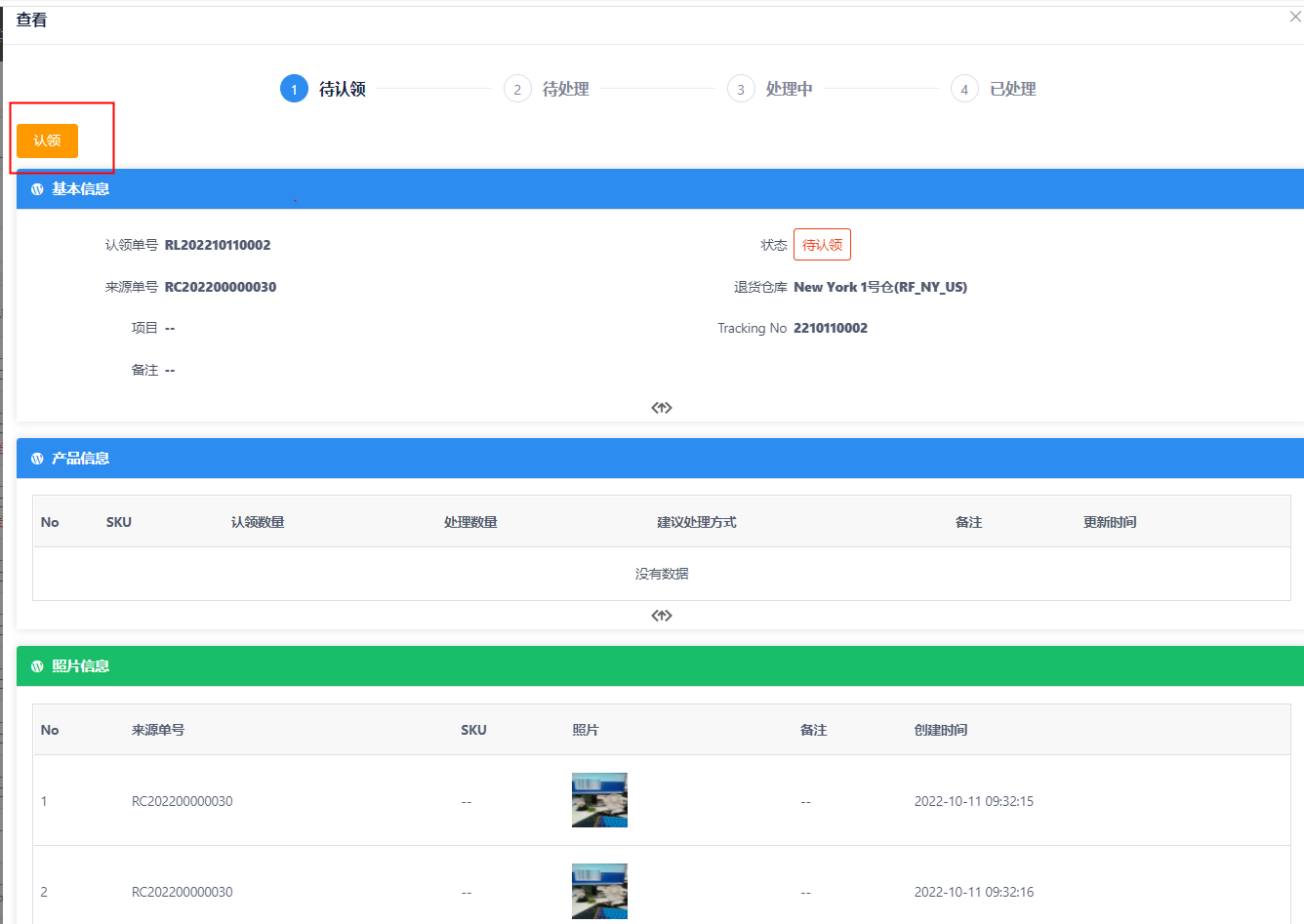1304x924 pixels.
Task: Click the 来源单号 column header in 照片信息
Action: pyautogui.click(x=158, y=730)
